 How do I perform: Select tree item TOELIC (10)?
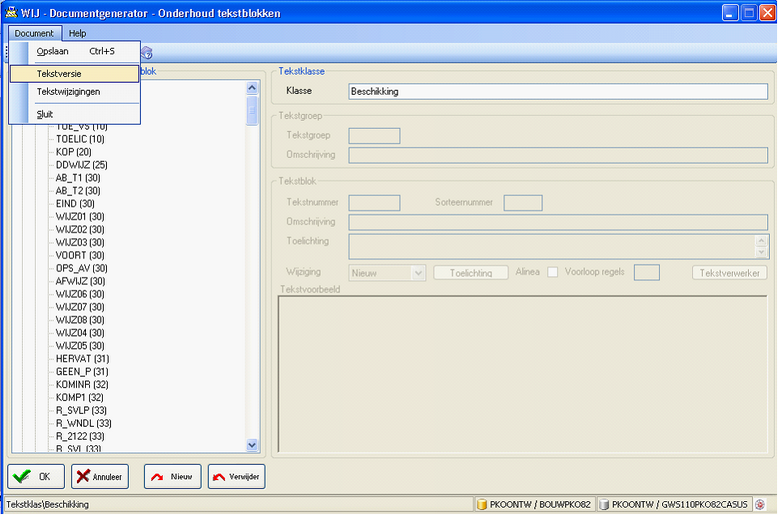80,139
